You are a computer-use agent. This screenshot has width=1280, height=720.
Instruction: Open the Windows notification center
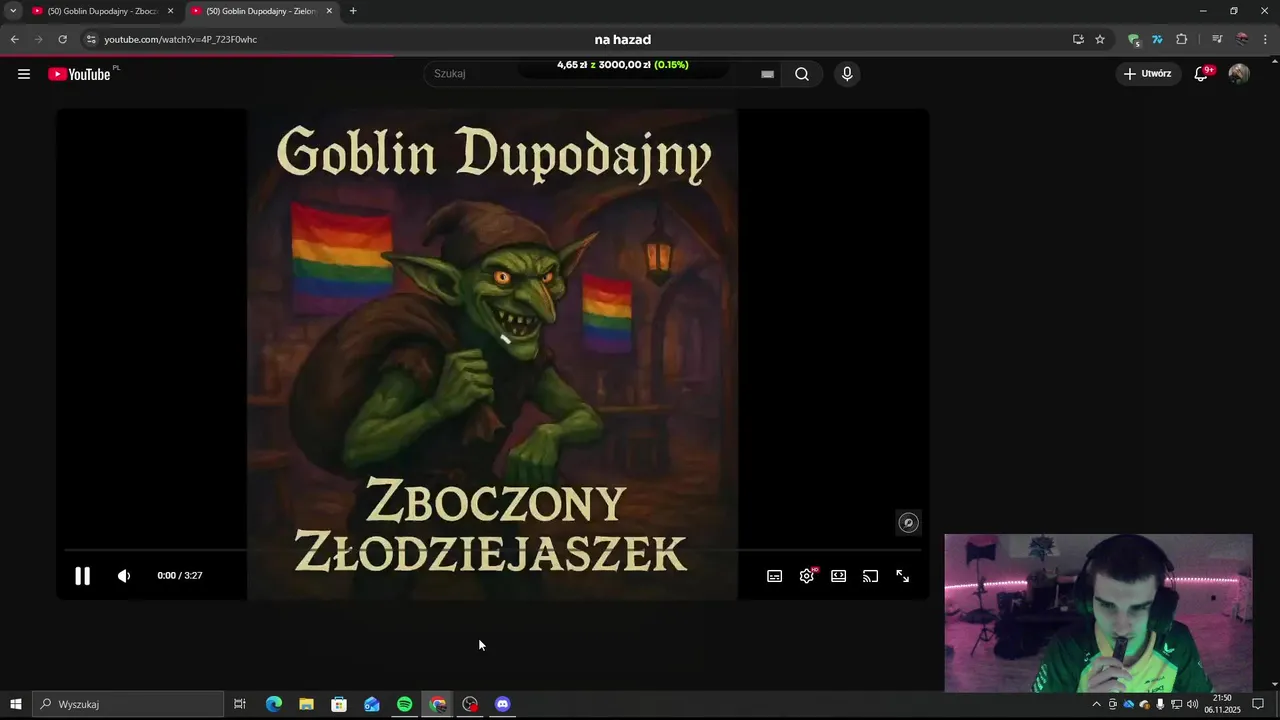1258,705
